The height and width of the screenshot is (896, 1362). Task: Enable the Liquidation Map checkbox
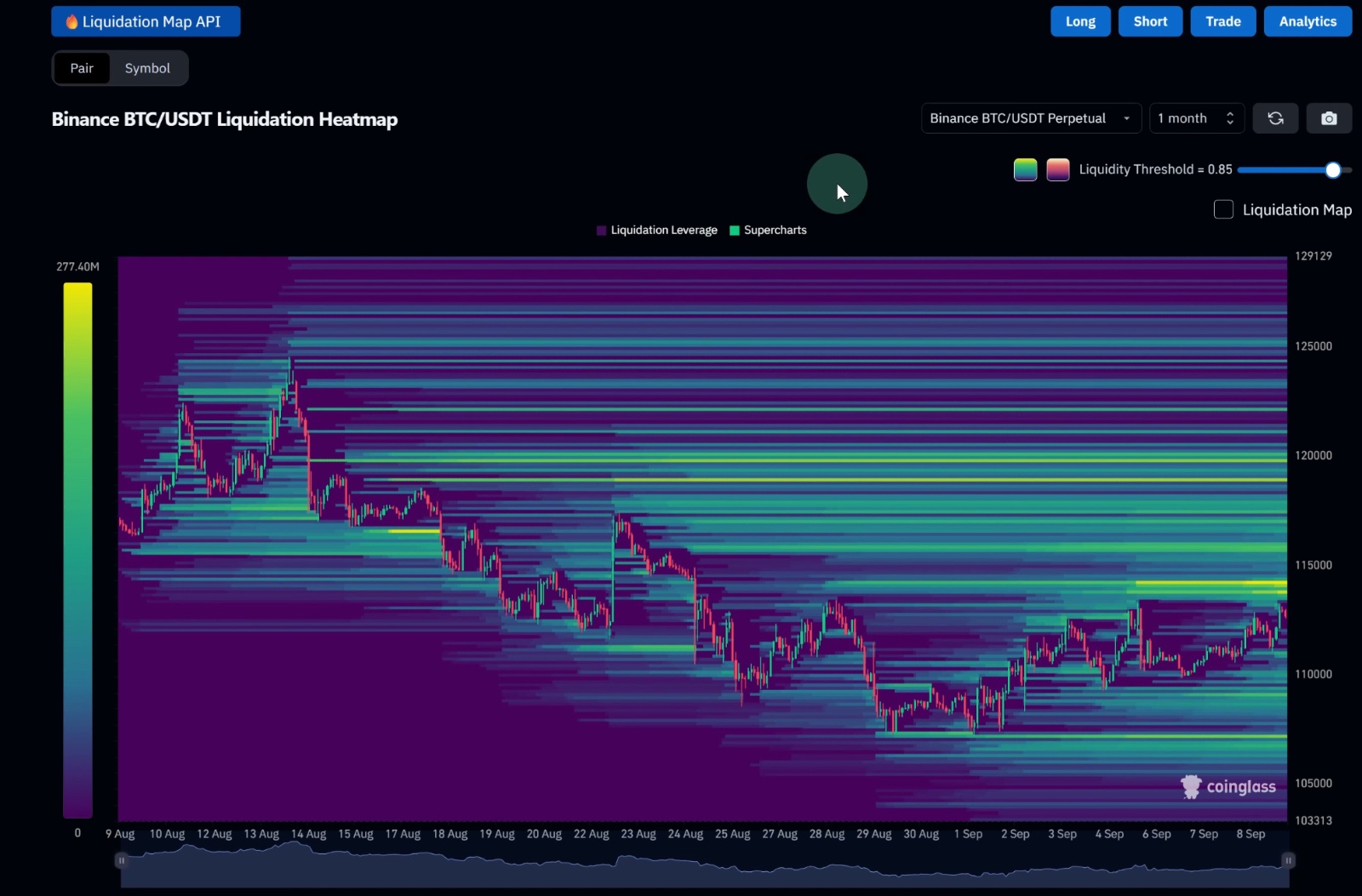tap(1223, 209)
